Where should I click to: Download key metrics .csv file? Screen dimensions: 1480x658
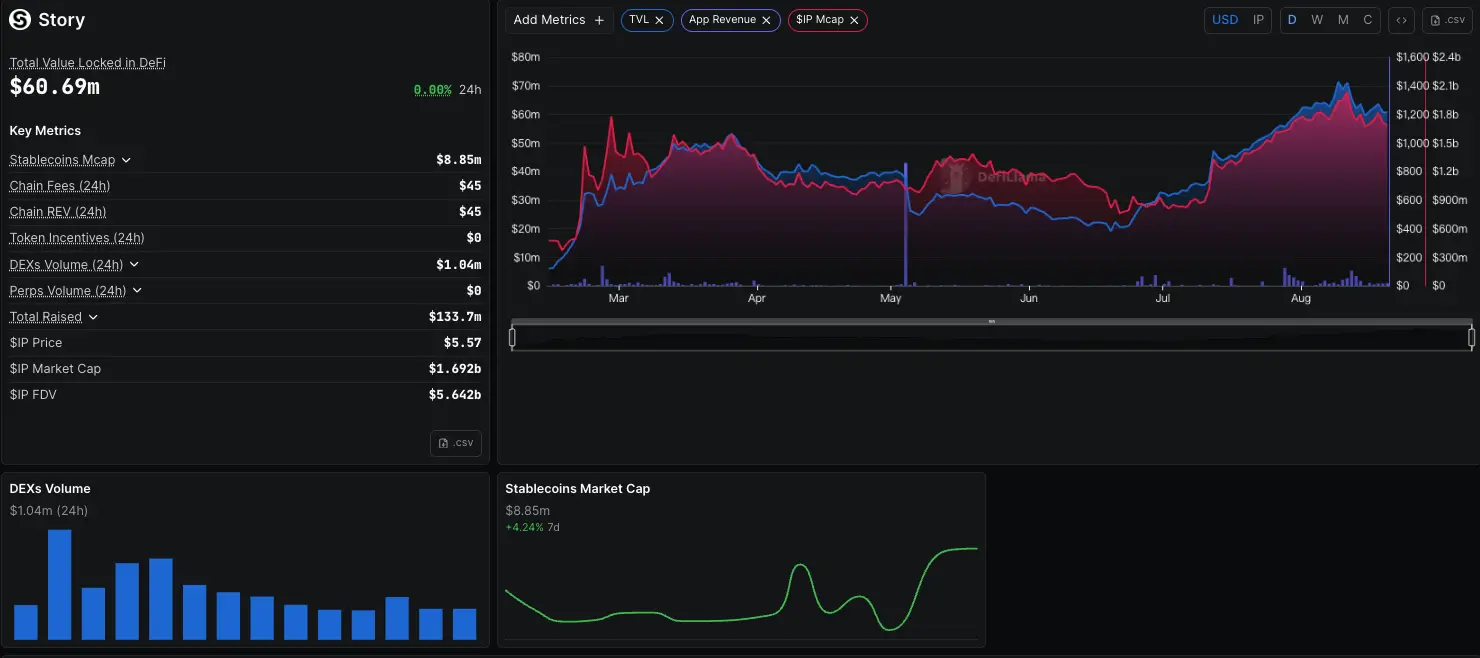pos(456,443)
